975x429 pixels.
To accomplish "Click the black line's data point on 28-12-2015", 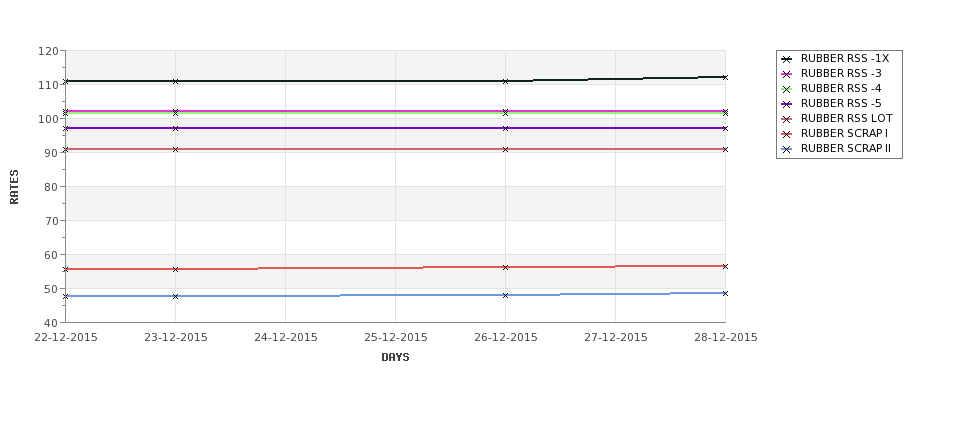I will pos(725,77).
